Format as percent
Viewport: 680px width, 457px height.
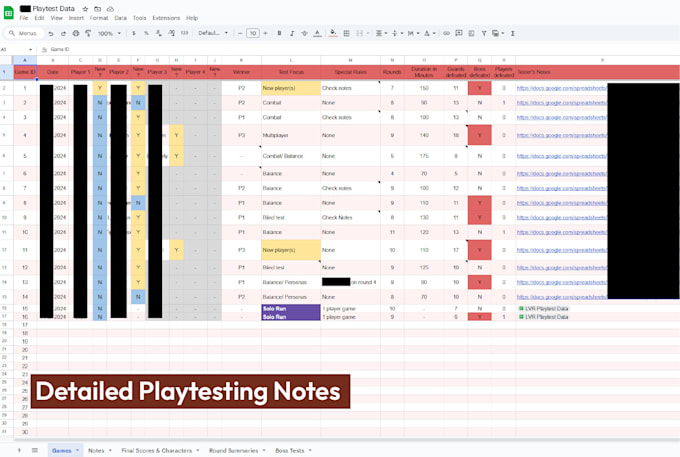coord(146,33)
